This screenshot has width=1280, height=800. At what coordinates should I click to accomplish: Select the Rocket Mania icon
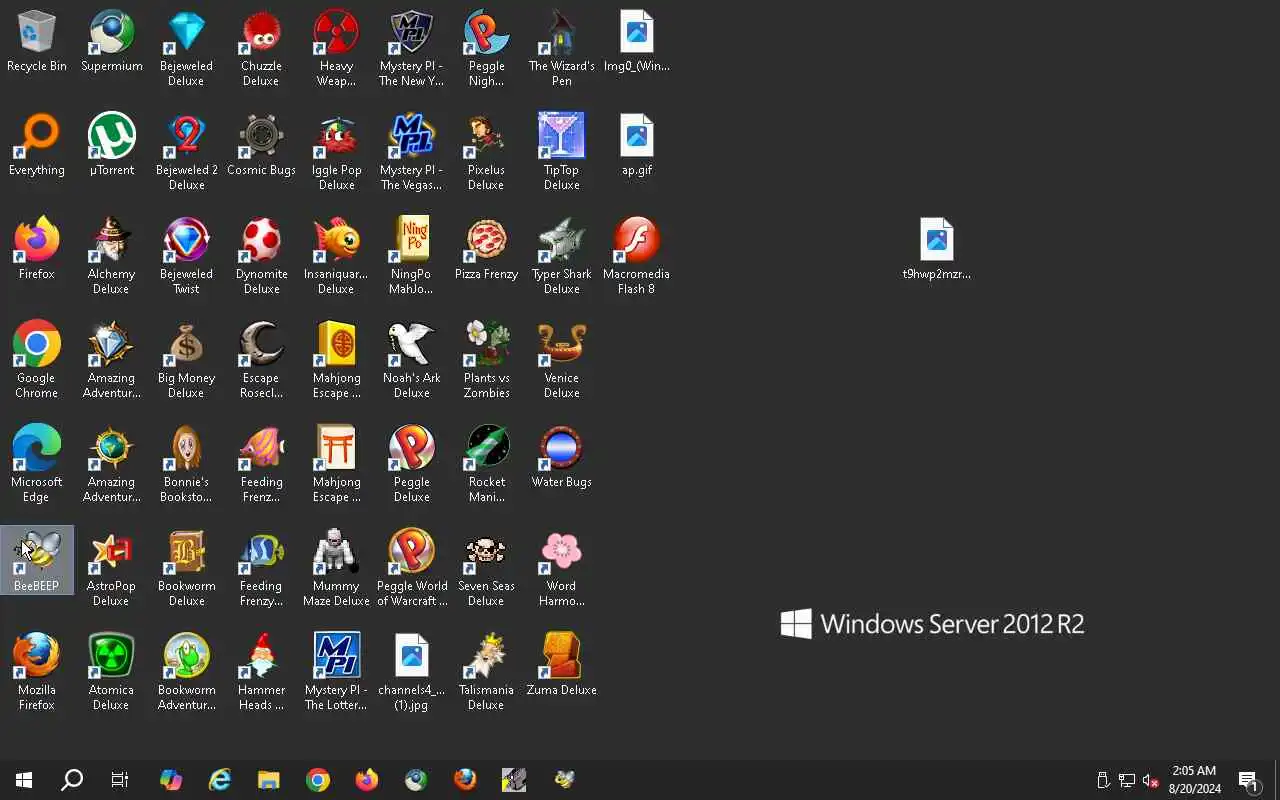[486, 465]
